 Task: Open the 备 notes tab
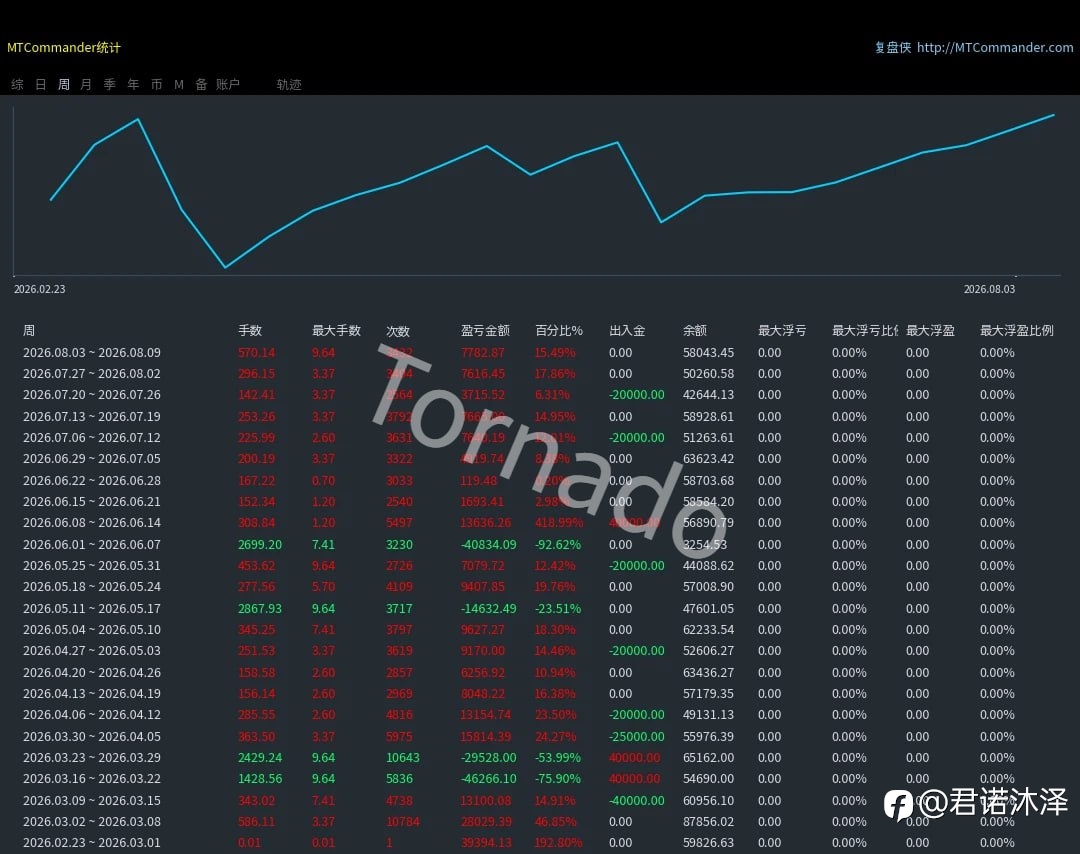tap(201, 84)
